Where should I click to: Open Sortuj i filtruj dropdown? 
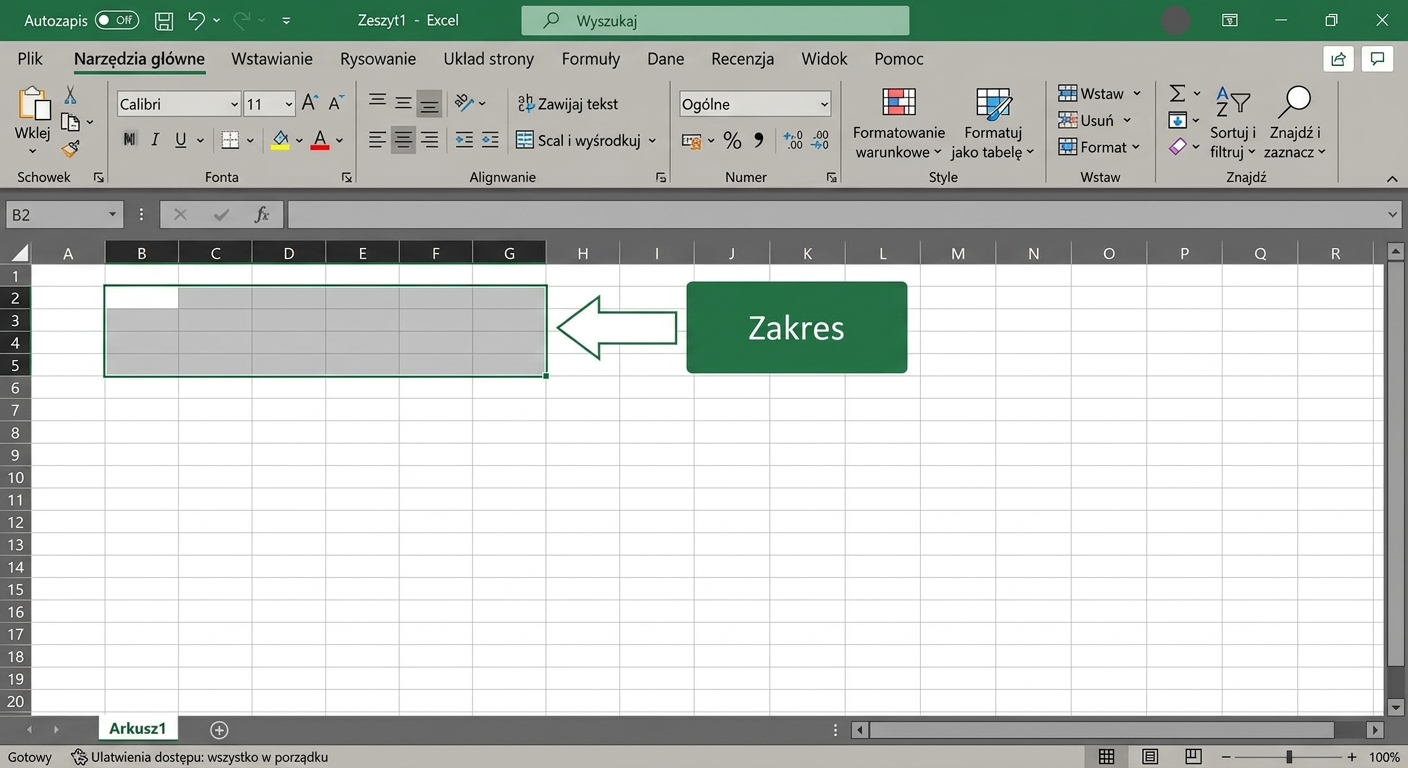click(x=1233, y=123)
